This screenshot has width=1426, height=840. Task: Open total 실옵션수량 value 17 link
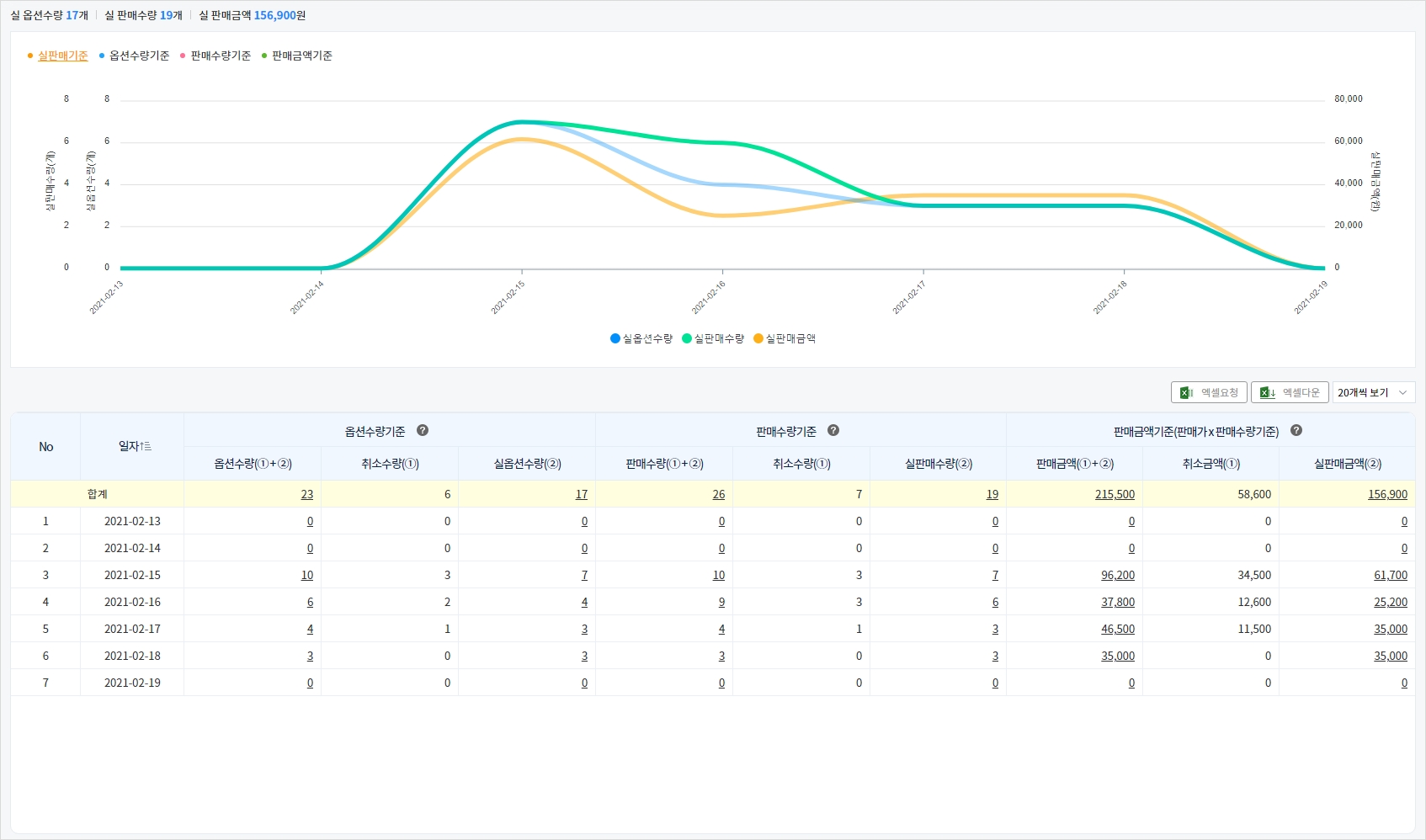tap(582, 494)
